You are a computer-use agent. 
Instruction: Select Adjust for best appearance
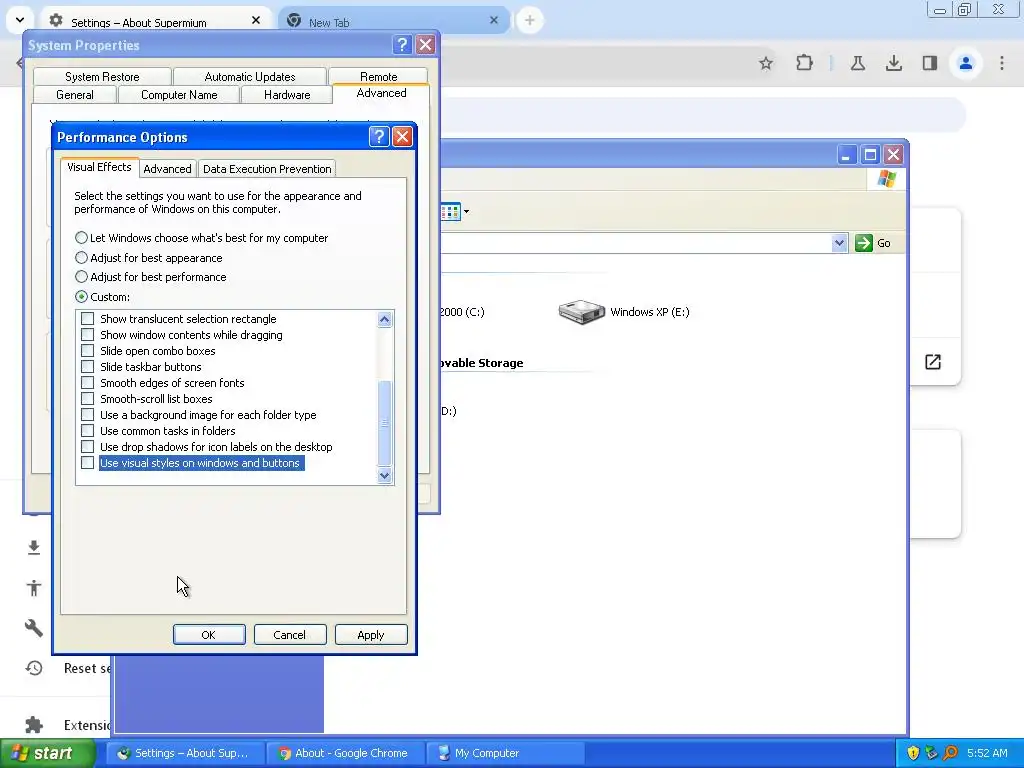click(x=81, y=257)
